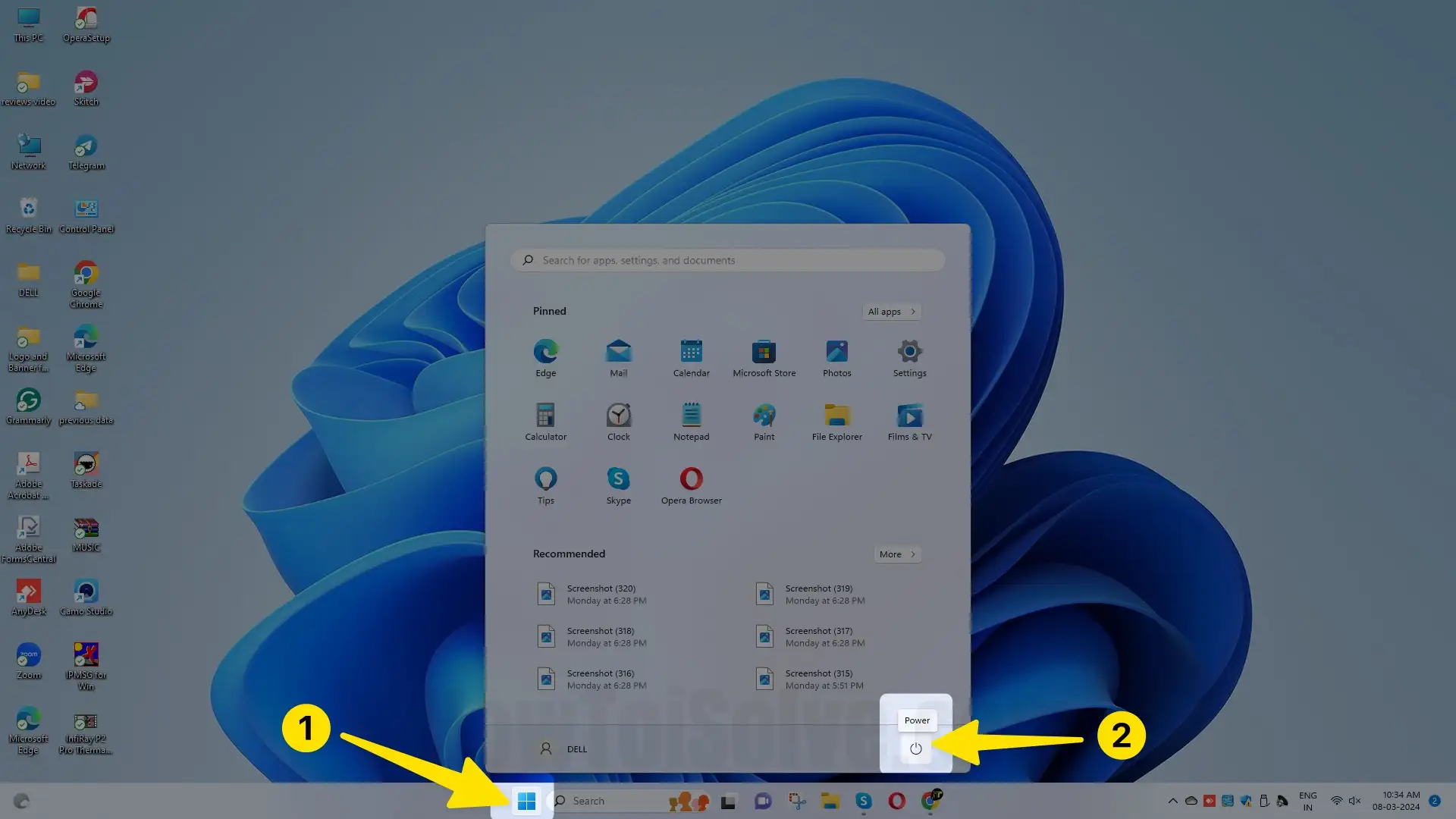
Task: Launch Microsoft Store from pinned apps
Action: [764, 359]
